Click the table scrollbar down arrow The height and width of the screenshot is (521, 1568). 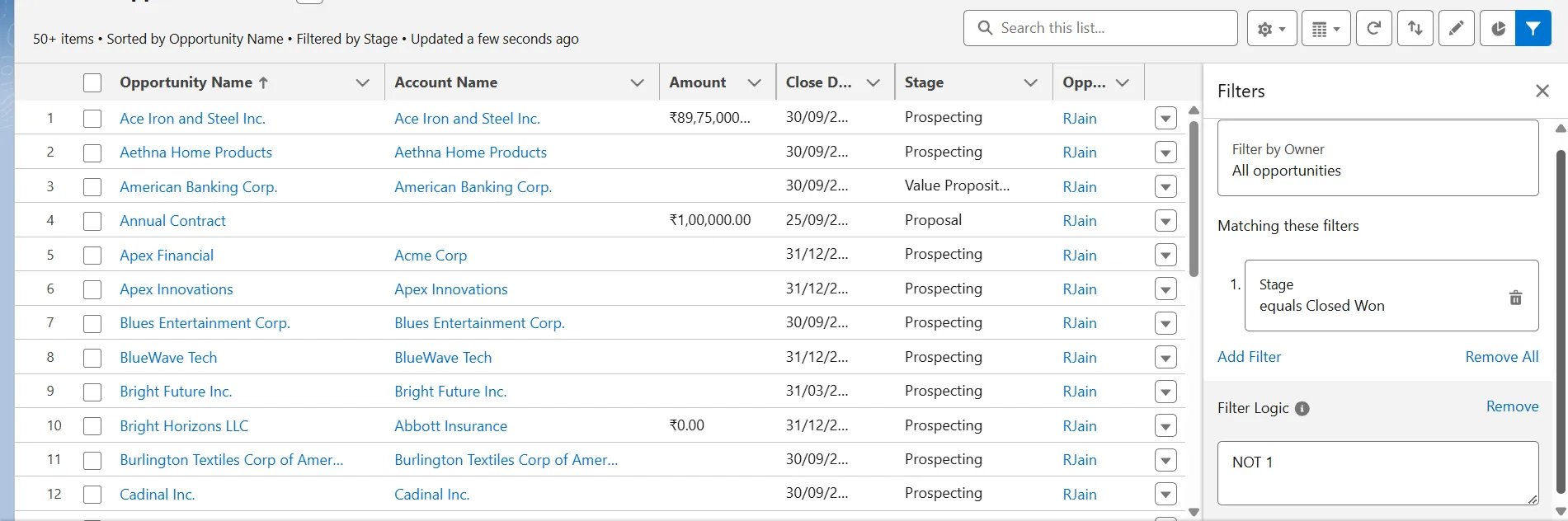click(x=1194, y=512)
